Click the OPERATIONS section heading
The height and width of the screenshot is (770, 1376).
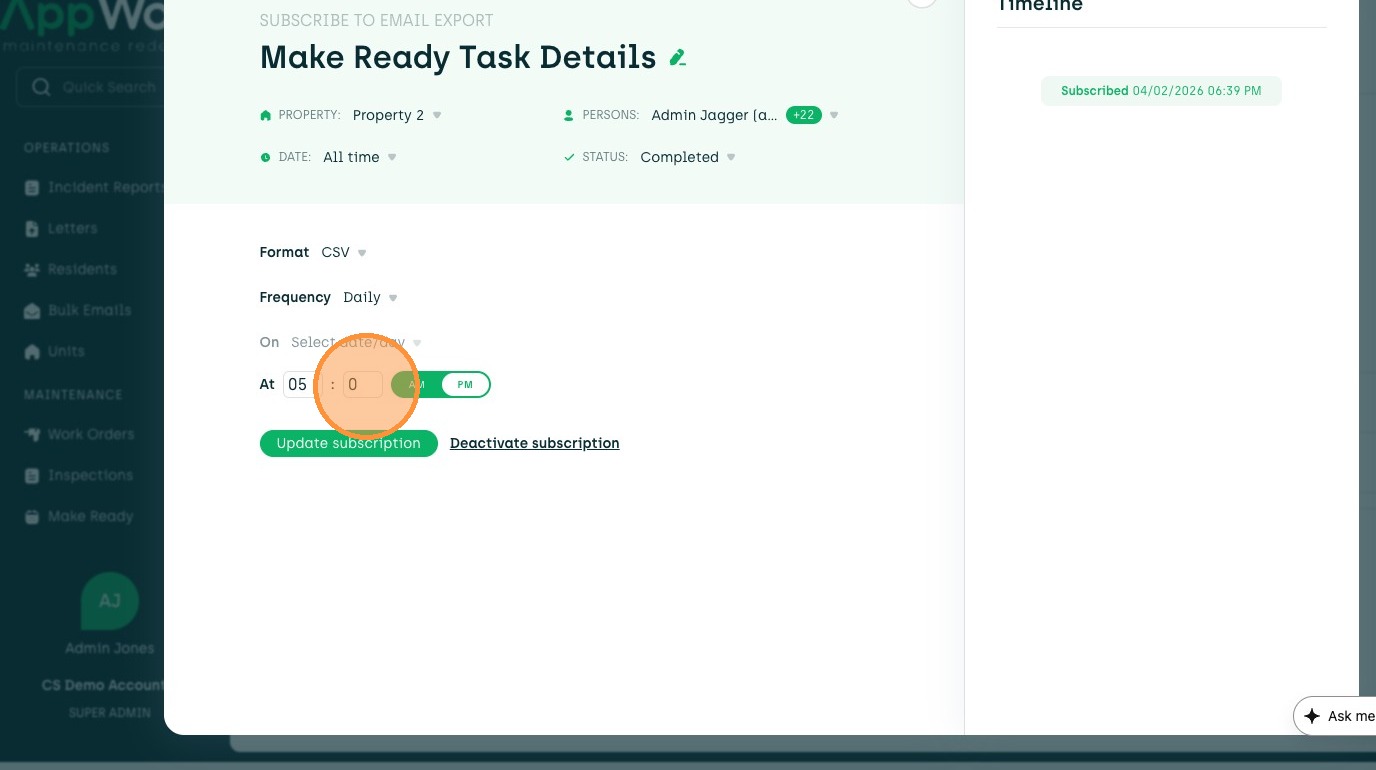[x=67, y=148]
